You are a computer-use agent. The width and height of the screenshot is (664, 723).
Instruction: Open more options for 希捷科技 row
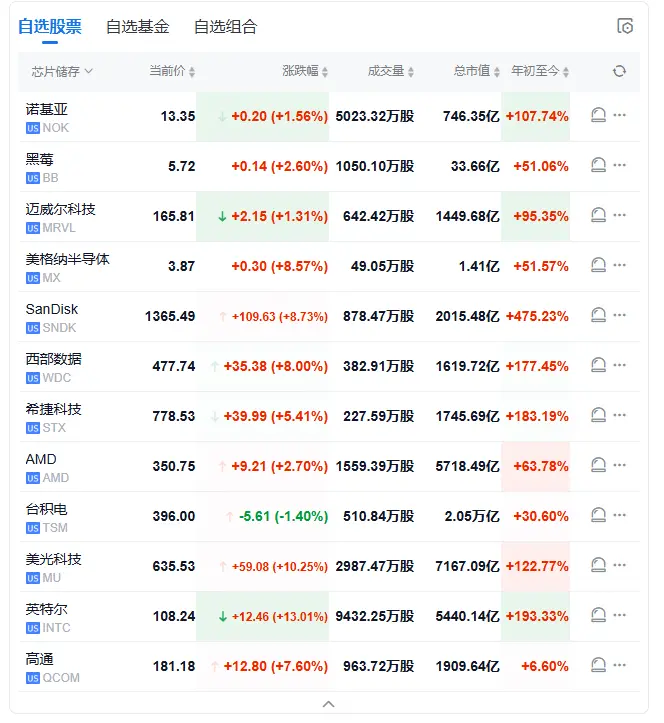click(619, 415)
